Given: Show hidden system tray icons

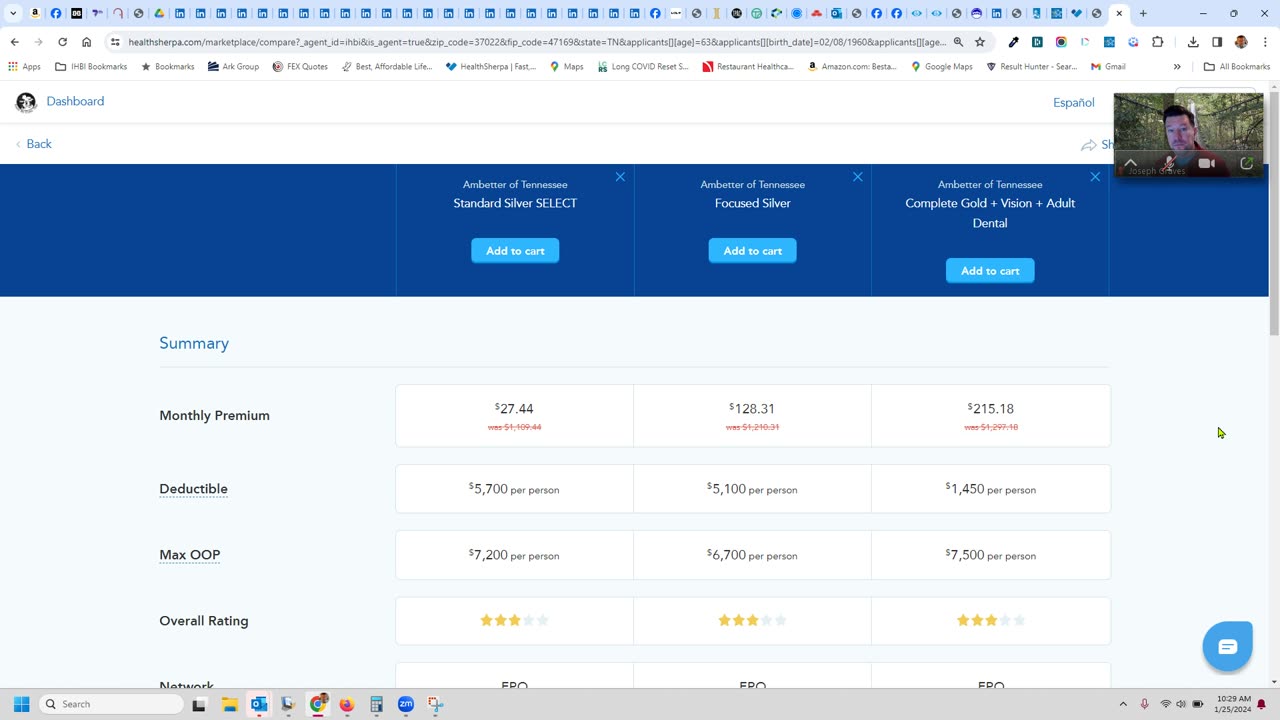Looking at the screenshot, I should (1123, 704).
